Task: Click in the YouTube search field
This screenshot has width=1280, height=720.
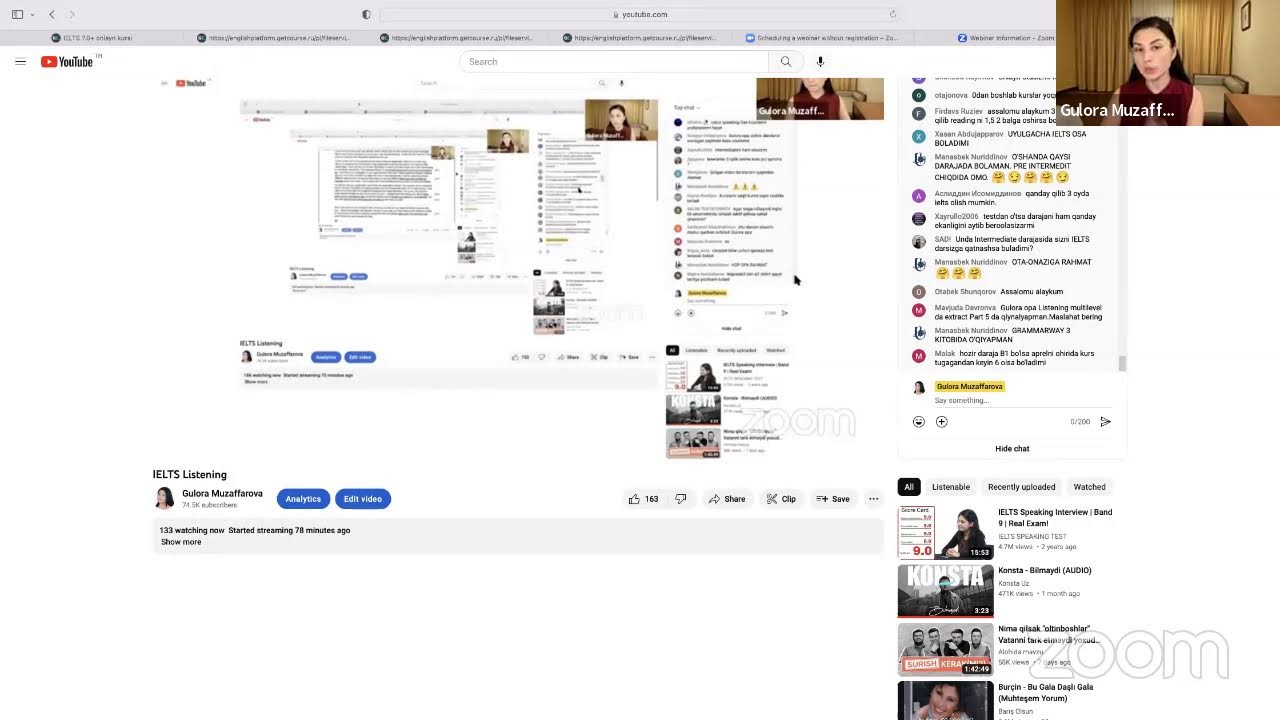Action: [x=614, y=62]
